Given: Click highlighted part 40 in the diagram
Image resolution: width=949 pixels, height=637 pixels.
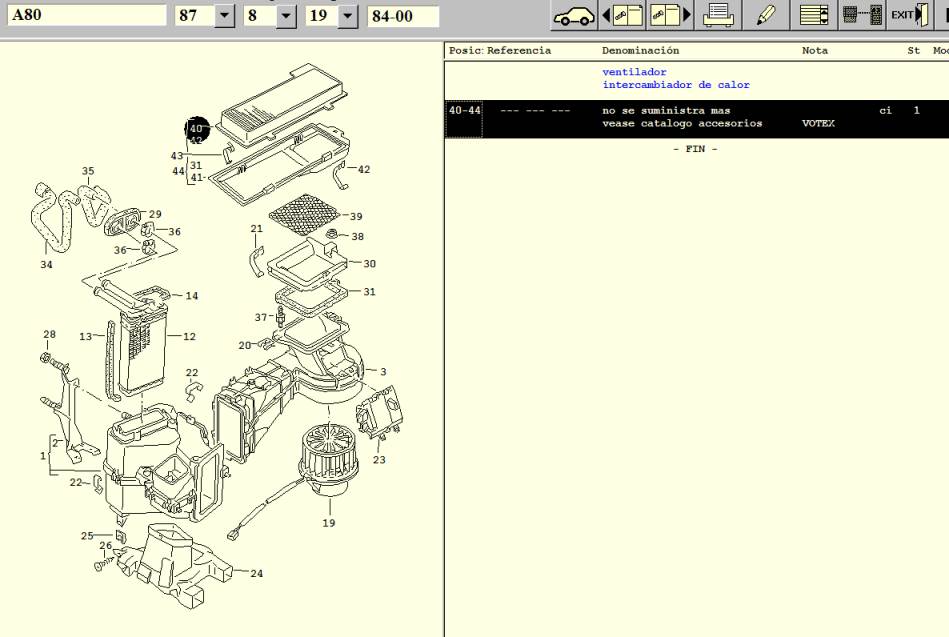Looking at the screenshot, I should [196, 129].
